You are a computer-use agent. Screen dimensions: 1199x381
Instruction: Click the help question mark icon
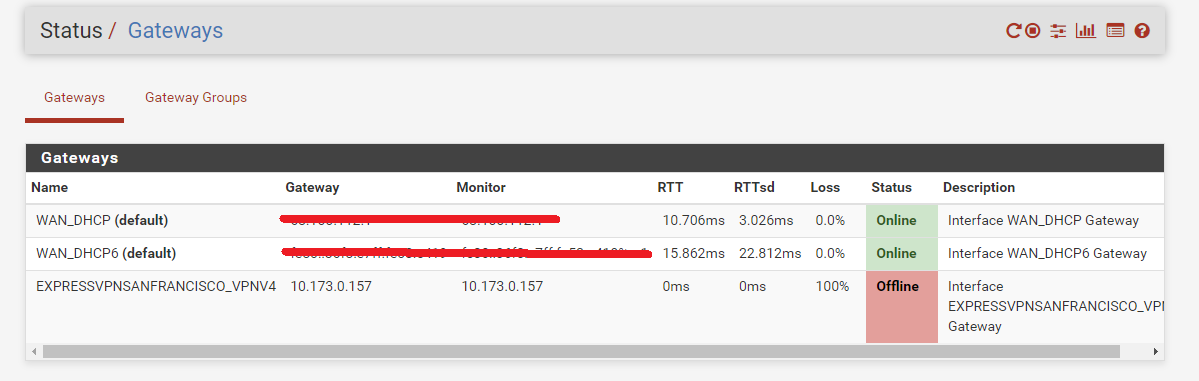[x=1142, y=31]
